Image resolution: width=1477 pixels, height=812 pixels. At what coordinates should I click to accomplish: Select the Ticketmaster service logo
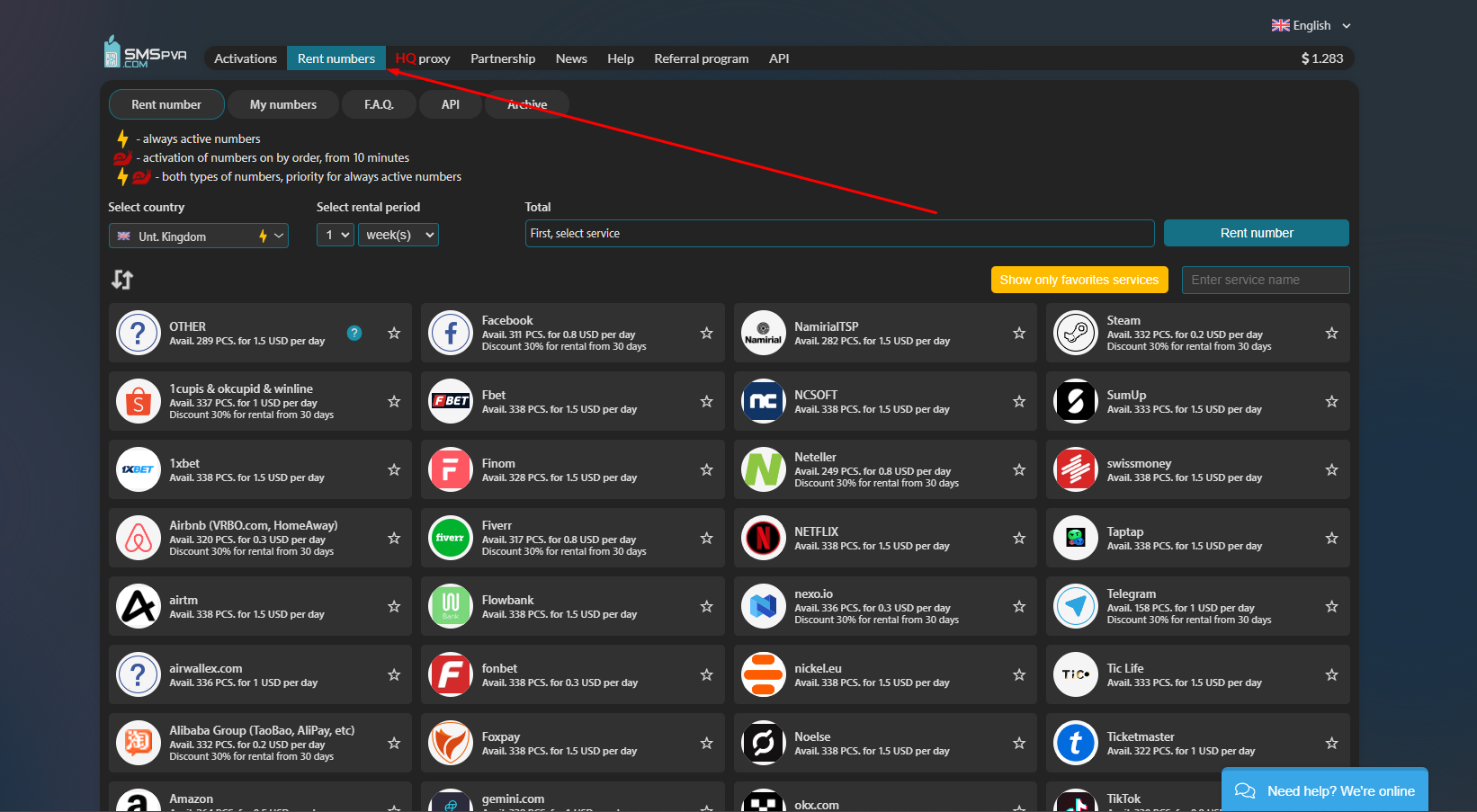pyautogui.click(x=1076, y=743)
